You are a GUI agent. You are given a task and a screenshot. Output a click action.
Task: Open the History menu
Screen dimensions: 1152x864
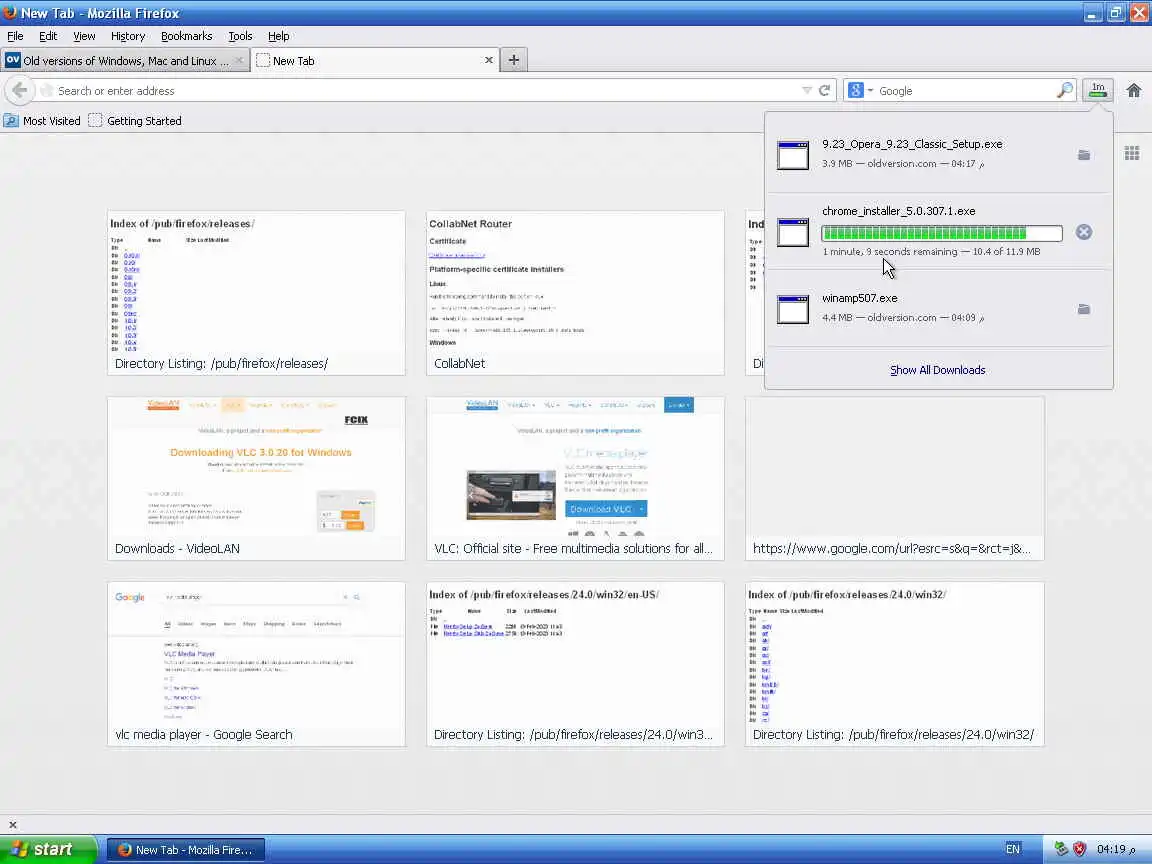coord(128,36)
